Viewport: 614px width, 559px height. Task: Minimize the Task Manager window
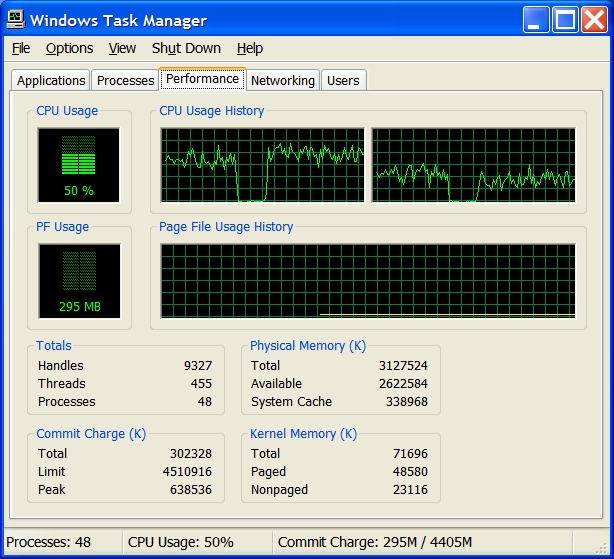pos(536,19)
